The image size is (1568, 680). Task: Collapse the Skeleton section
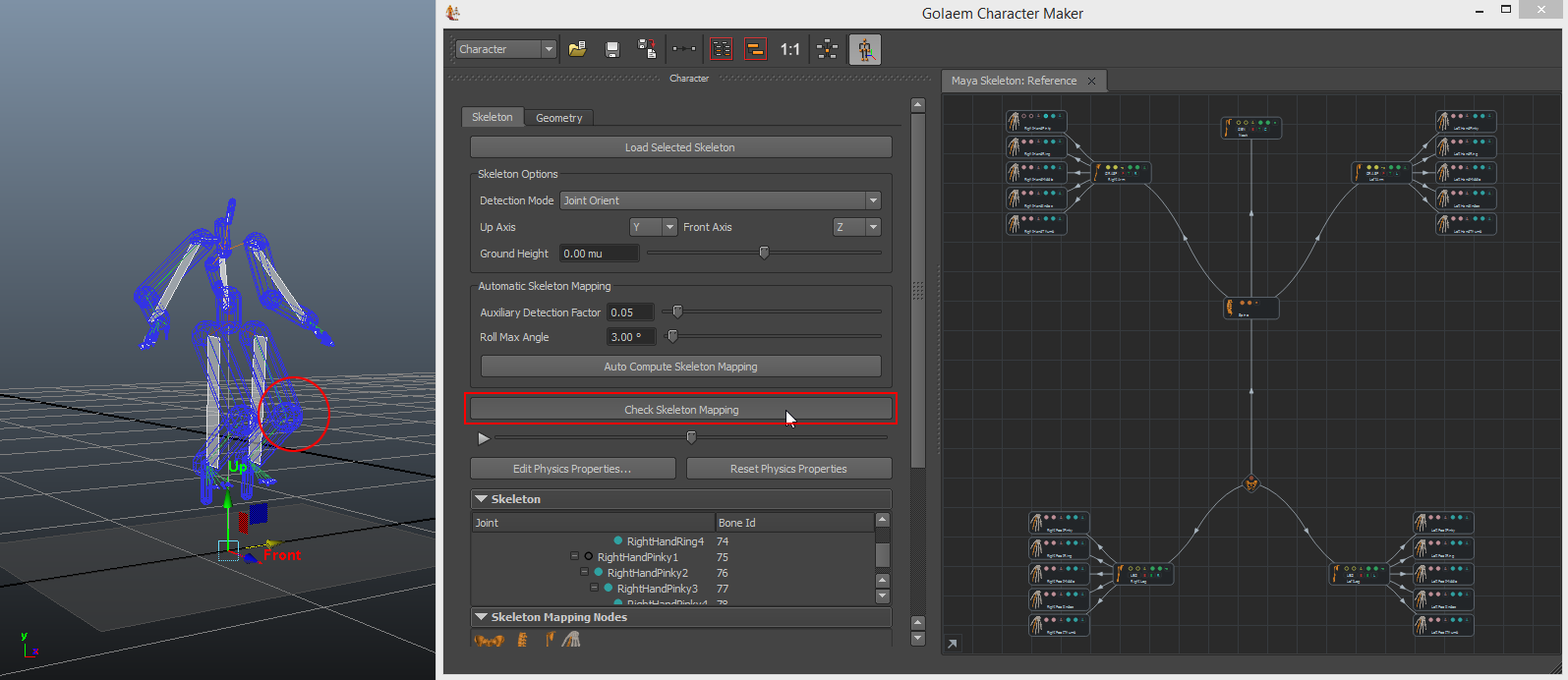click(482, 499)
